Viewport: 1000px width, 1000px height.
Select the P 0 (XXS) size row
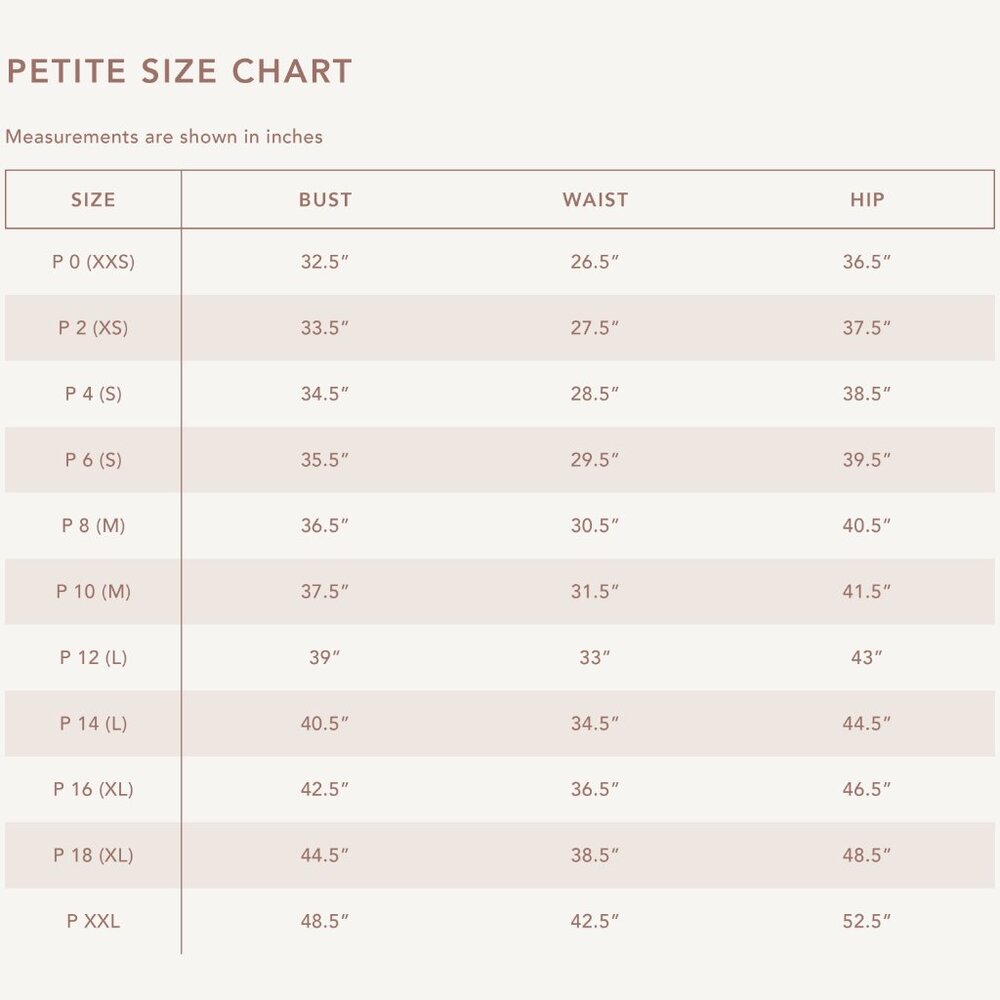tap(500, 261)
